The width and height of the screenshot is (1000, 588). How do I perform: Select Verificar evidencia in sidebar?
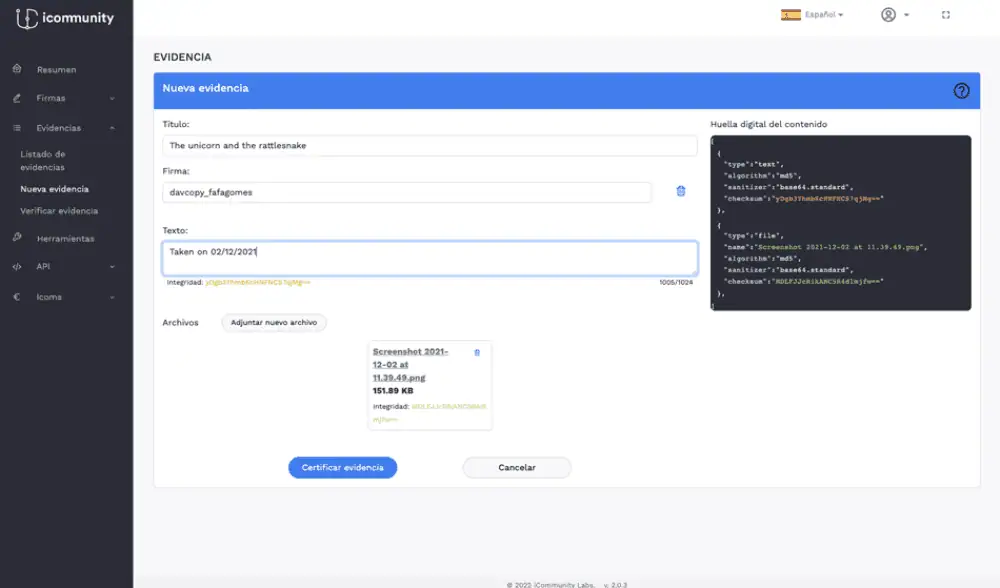(x=59, y=211)
